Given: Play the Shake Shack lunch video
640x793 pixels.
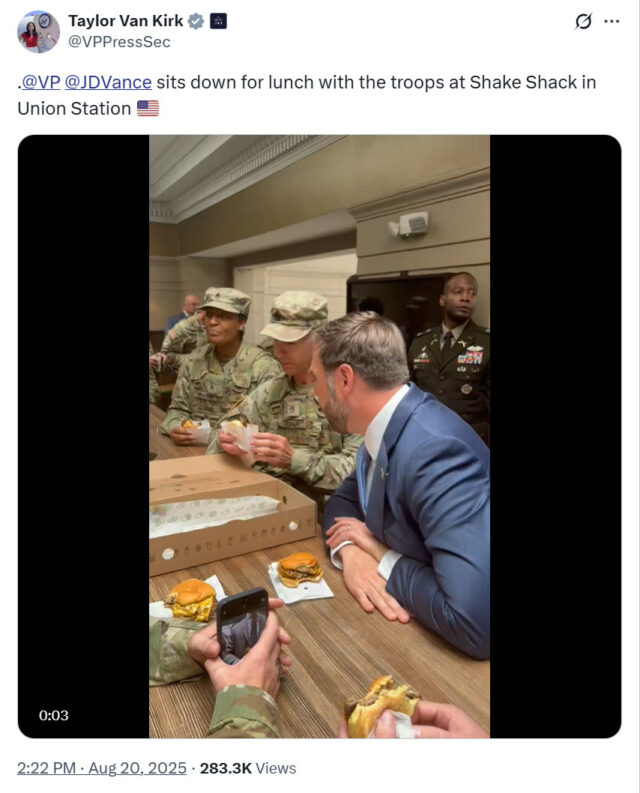Looking at the screenshot, I should 319,436.
